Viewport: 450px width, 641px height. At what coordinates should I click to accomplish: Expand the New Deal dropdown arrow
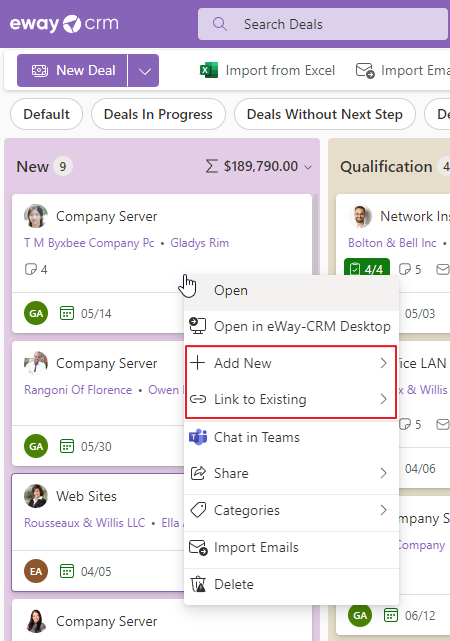click(x=144, y=71)
